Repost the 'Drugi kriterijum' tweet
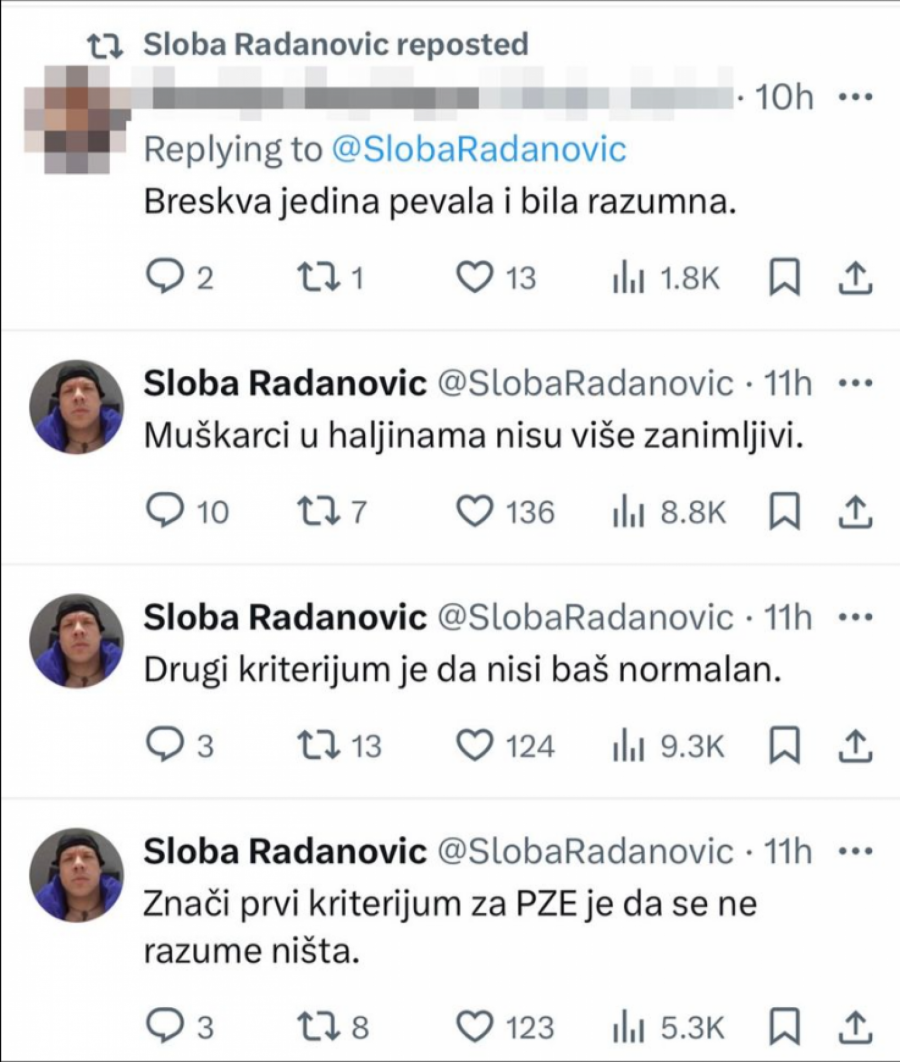This screenshot has width=900, height=1062. [318, 746]
